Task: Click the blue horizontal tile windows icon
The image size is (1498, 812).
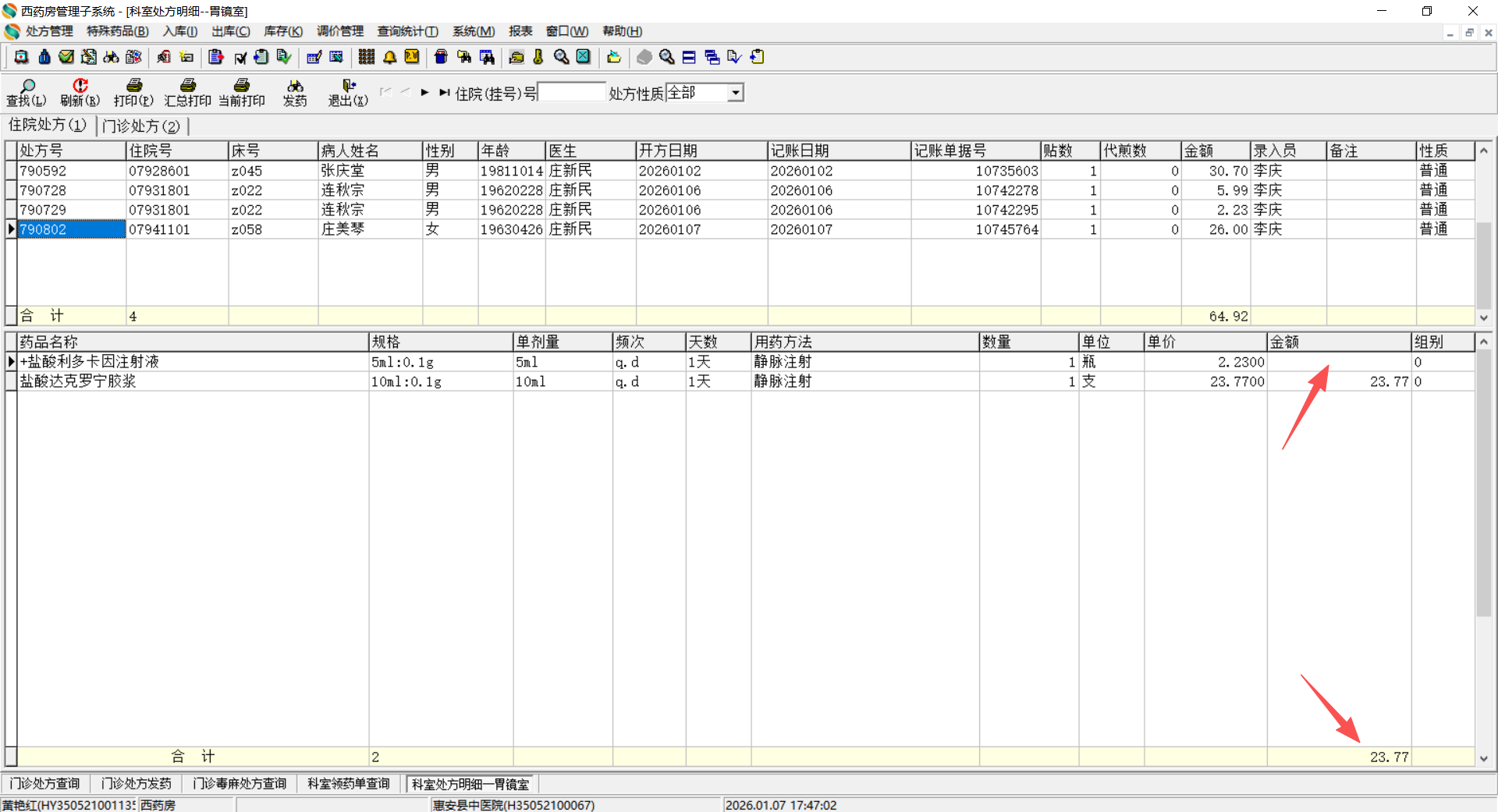Action: point(689,57)
